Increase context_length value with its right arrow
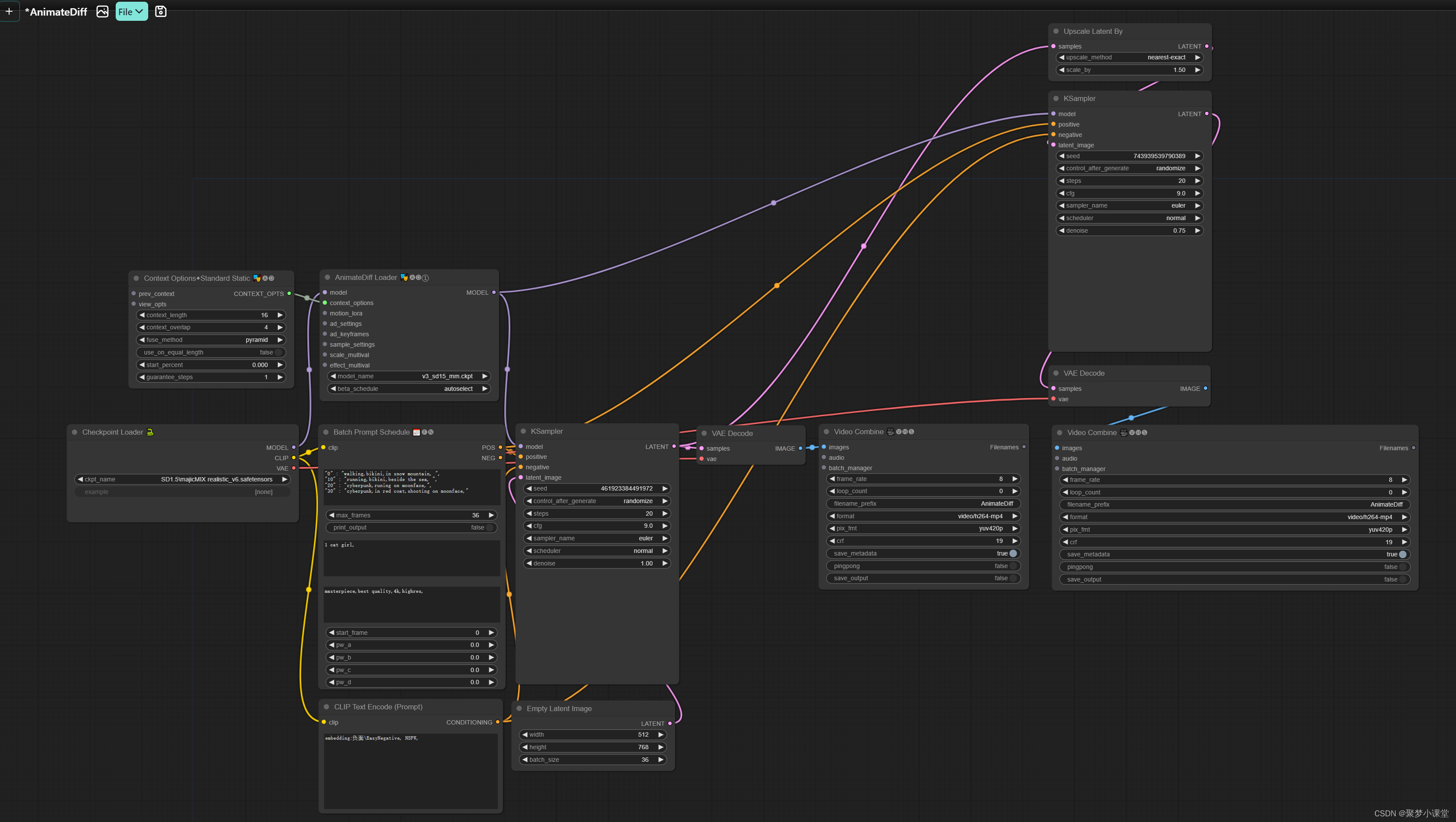The width and height of the screenshot is (1456, 822). tap(280, 315)
